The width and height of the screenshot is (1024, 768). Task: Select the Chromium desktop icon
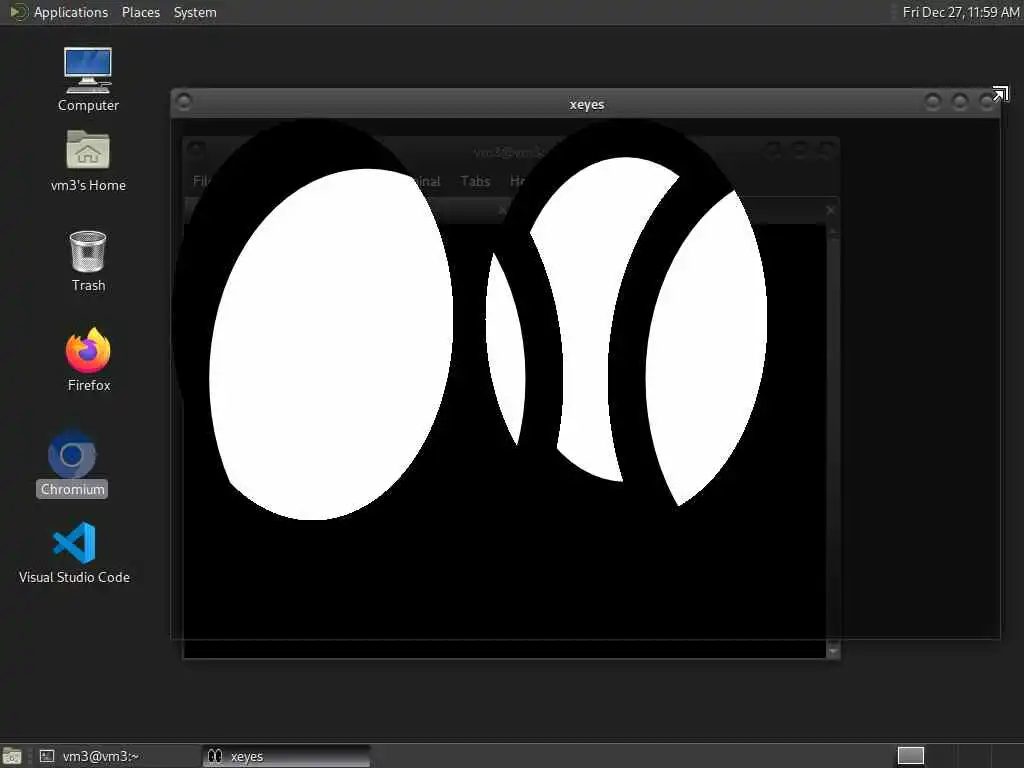[72, 464]
